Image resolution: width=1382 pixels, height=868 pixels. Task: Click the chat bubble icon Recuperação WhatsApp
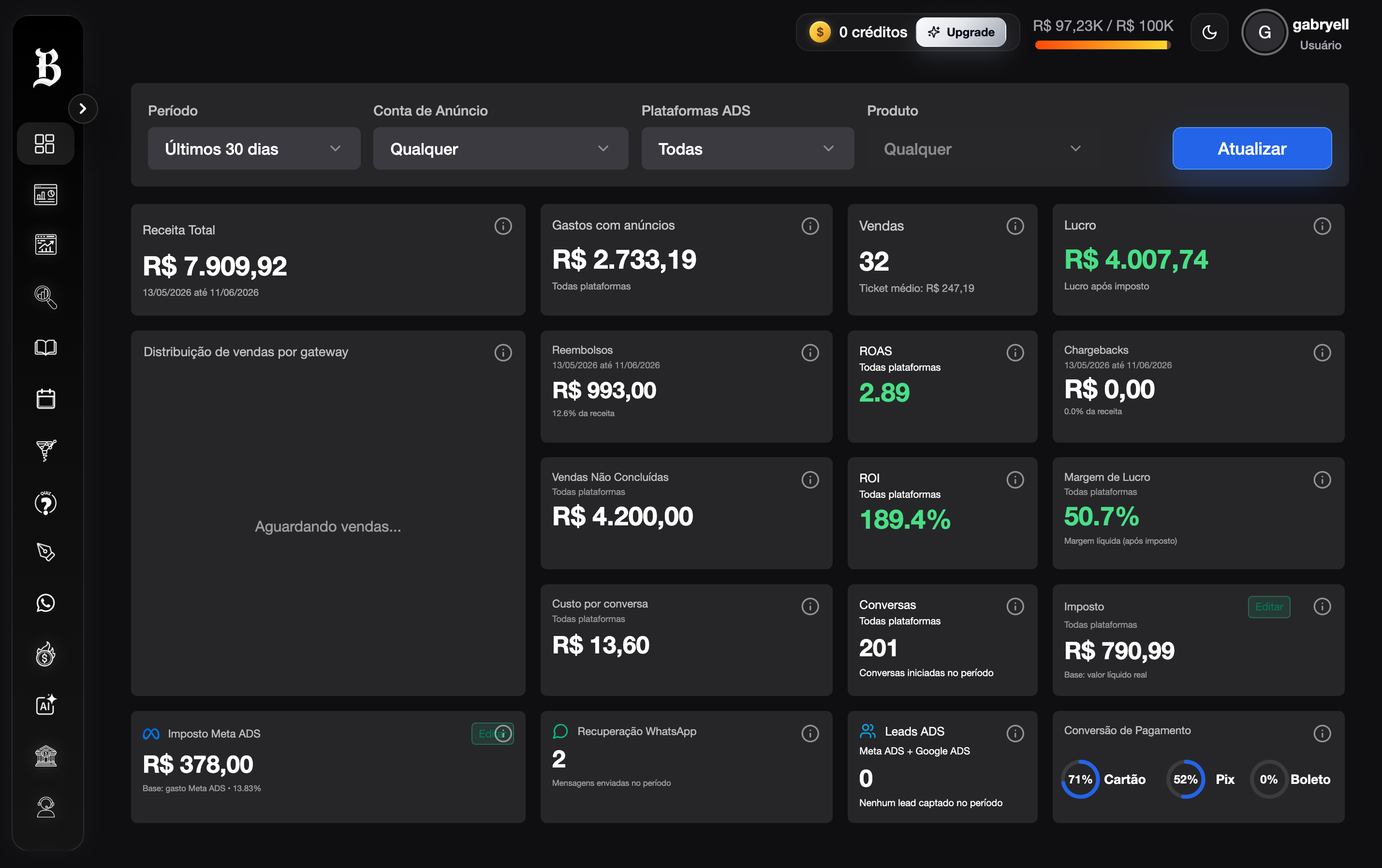tap(560, 731)
